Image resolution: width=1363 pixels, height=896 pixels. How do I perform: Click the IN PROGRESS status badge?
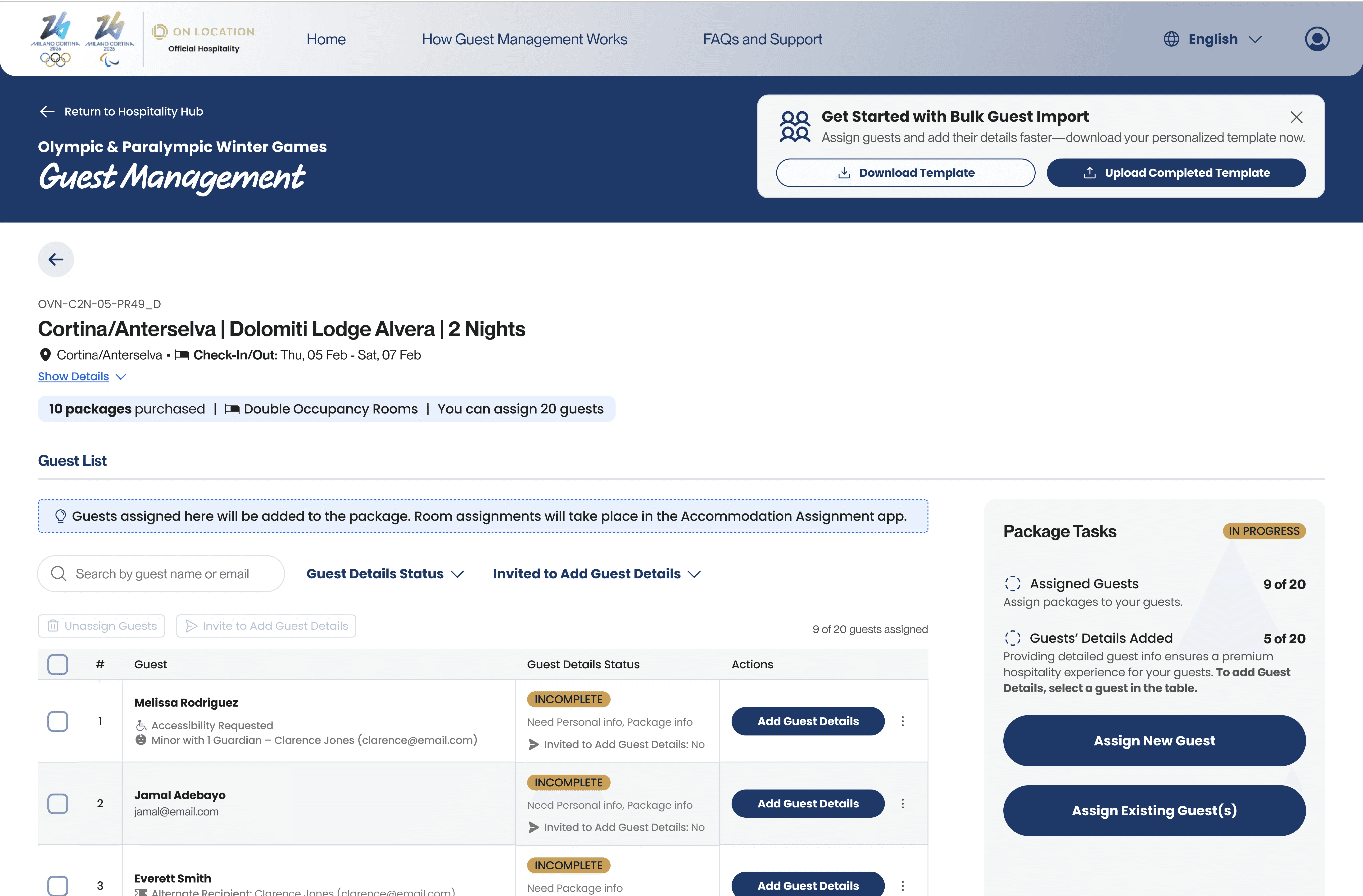pyautogui.click(x=1264, y=531)
